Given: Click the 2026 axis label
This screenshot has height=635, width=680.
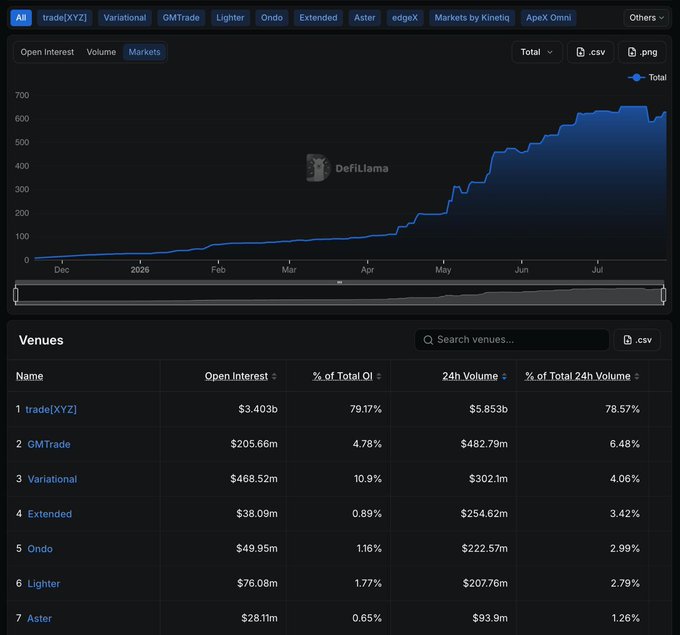Looking at the screenshot, I should (140, 270).
